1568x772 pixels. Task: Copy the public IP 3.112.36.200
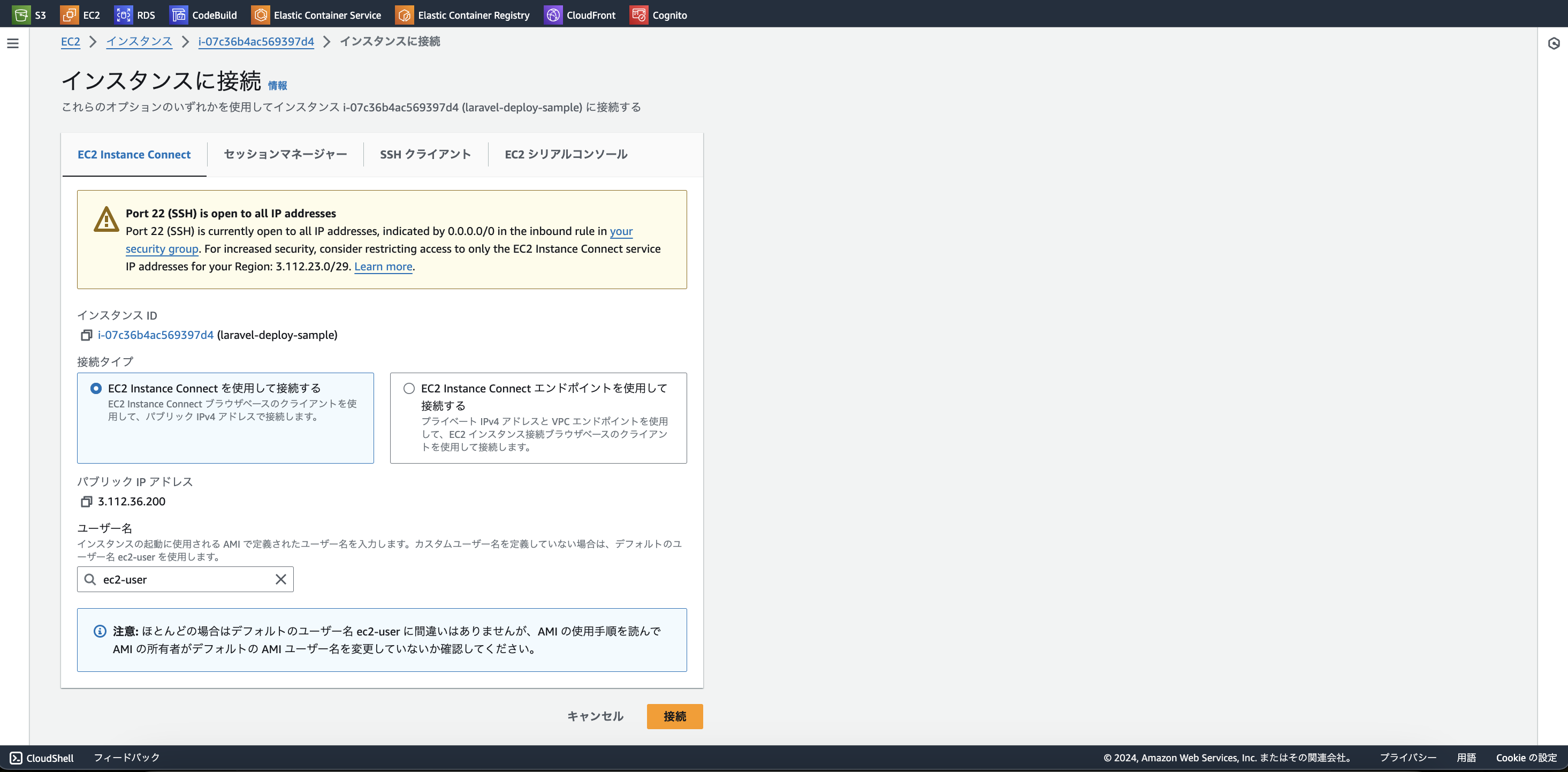point(86,501)
